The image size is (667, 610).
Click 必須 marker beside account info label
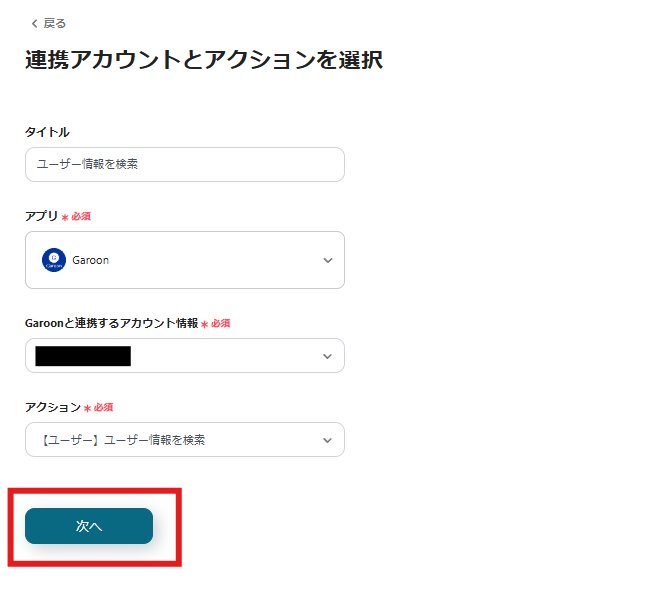tap(221, 324)
